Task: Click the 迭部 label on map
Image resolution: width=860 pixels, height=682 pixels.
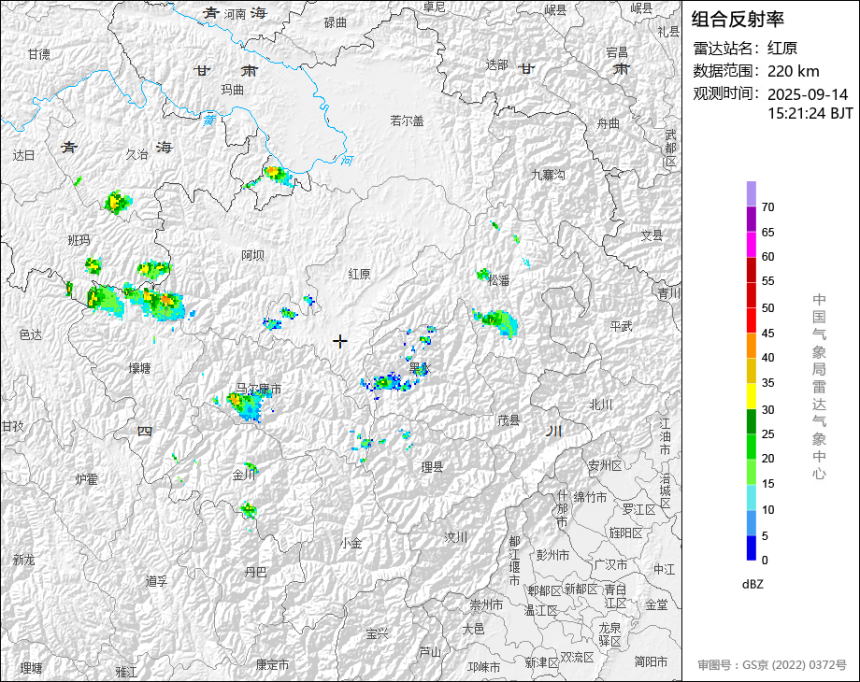Action: coord(497,65)
